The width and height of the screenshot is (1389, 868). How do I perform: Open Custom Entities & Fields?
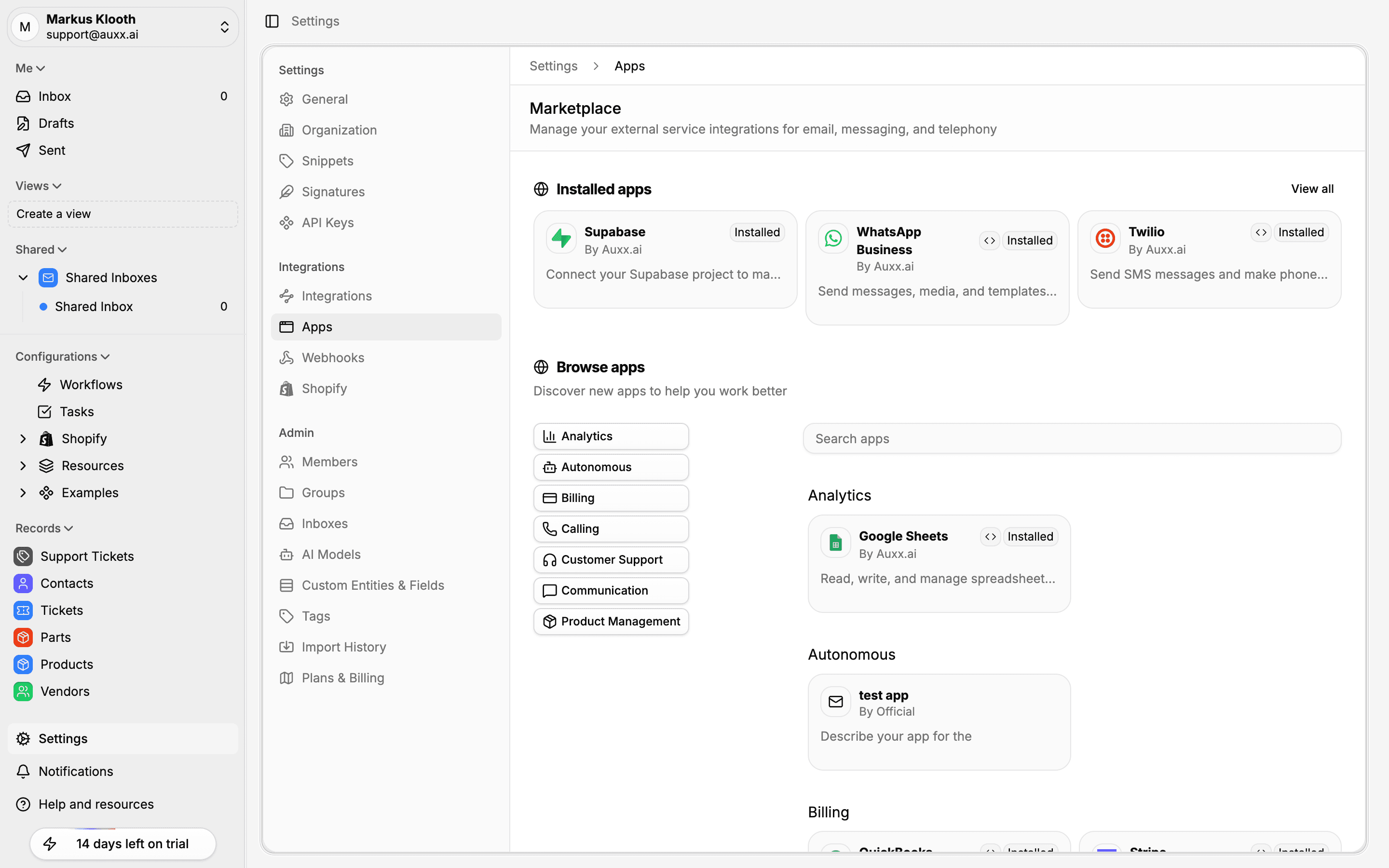tap(386, 585)
